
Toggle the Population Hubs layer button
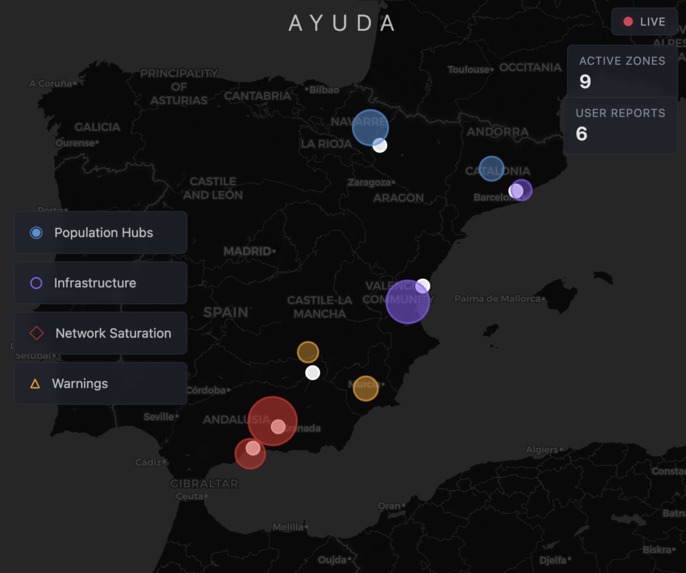(x=101, y=232)
